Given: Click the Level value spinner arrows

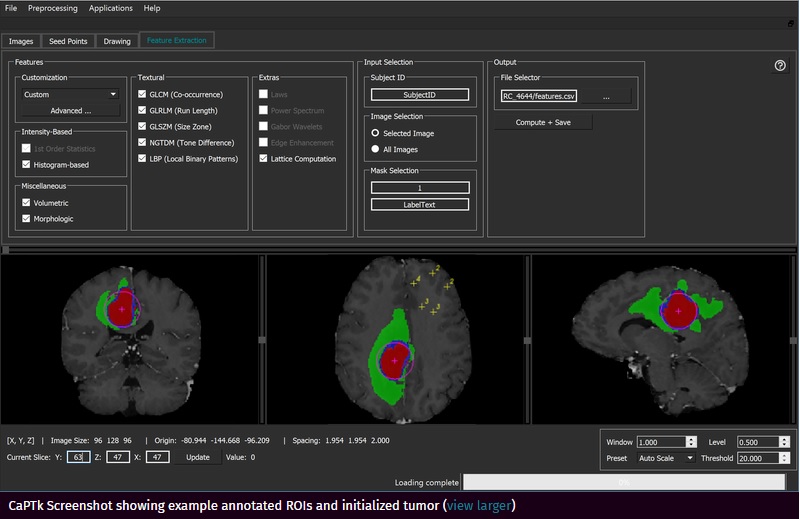Looking at the screenshot, I should [786, 442].
